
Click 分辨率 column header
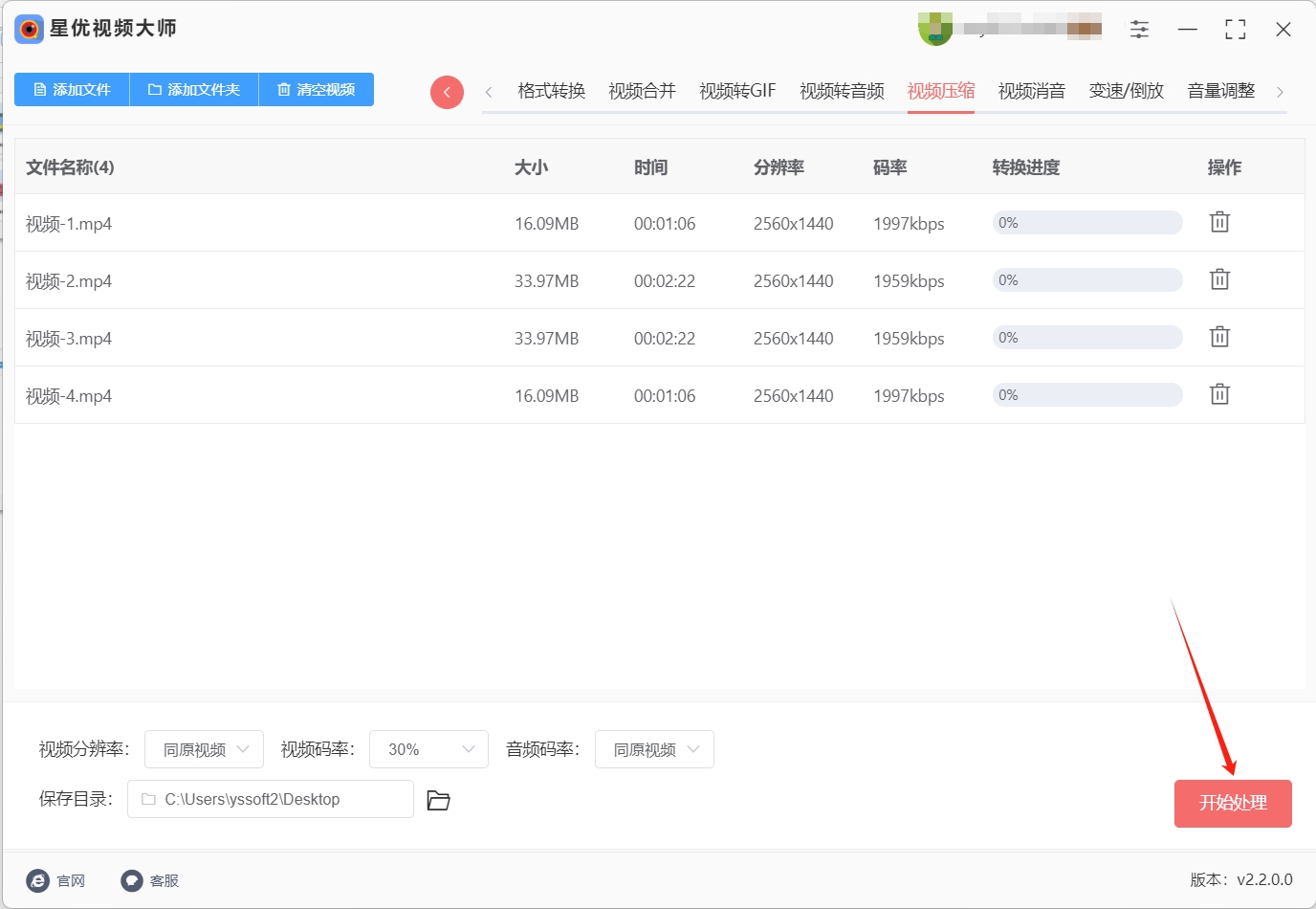pyautogui.click(x=779, y=167)
